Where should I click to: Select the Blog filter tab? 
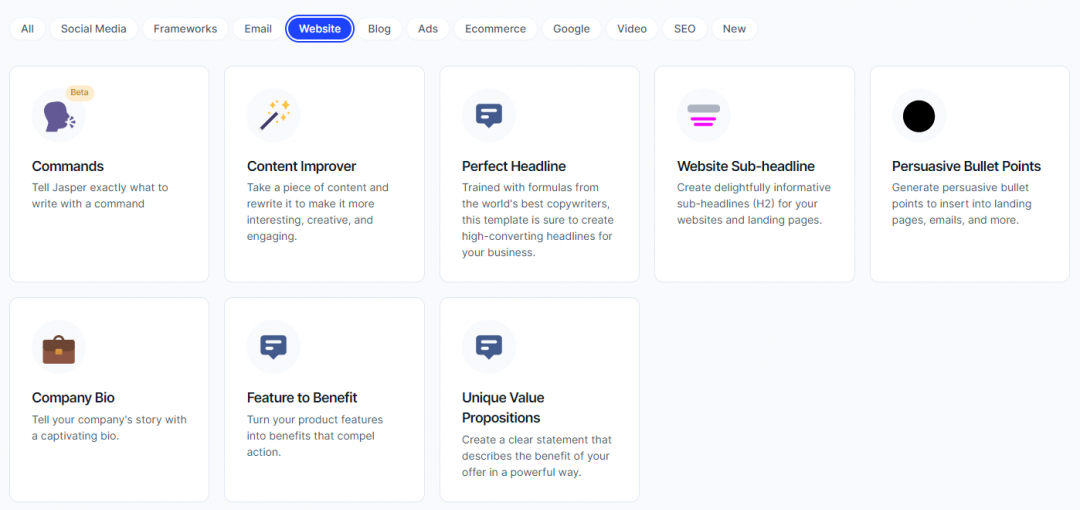click(x=379, y=29)
